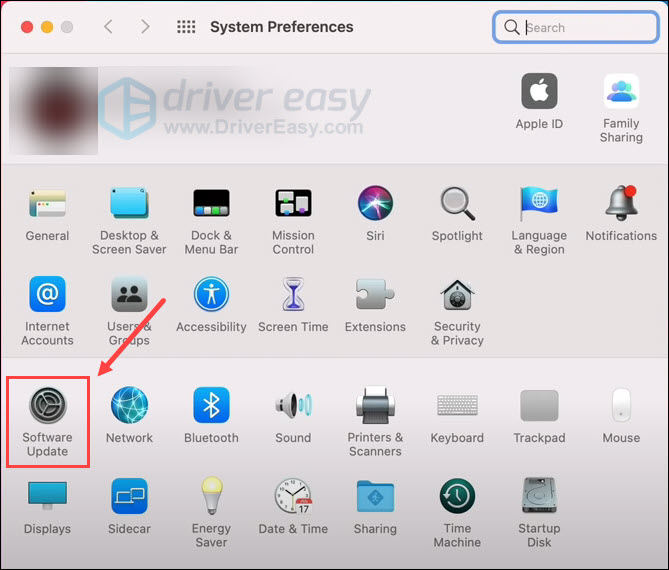The height and width of the screenshot is (570, 669).
Task: Open Time Machine settings
Action: coord(457,496)
